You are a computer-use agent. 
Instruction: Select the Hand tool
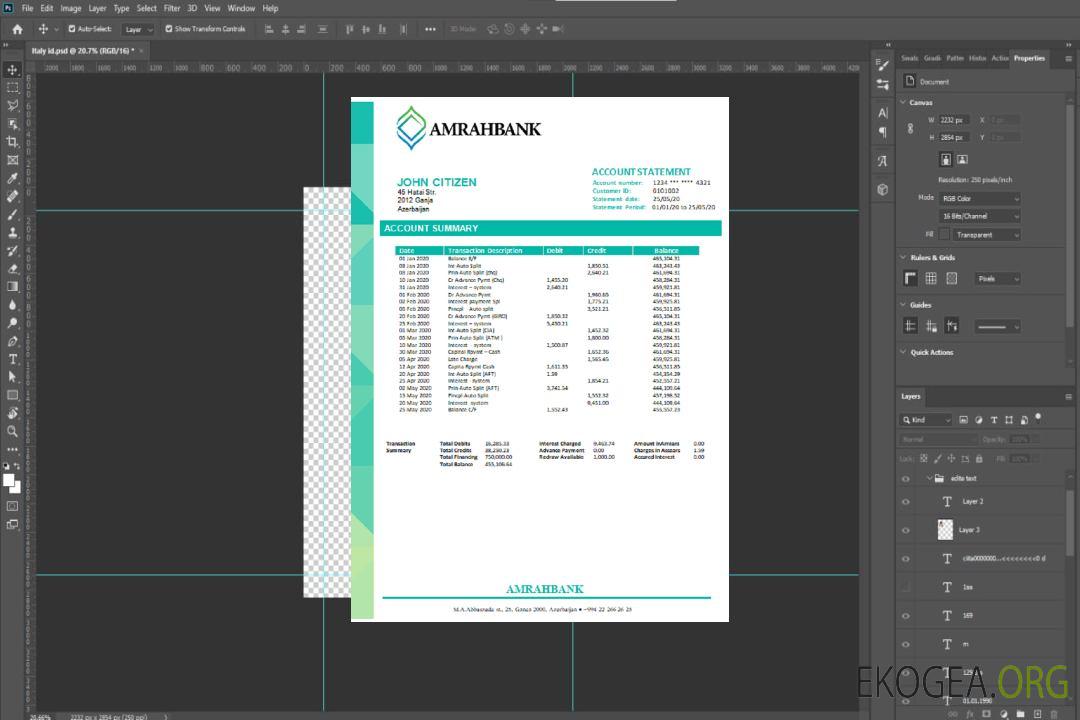[x=12, y=413]
